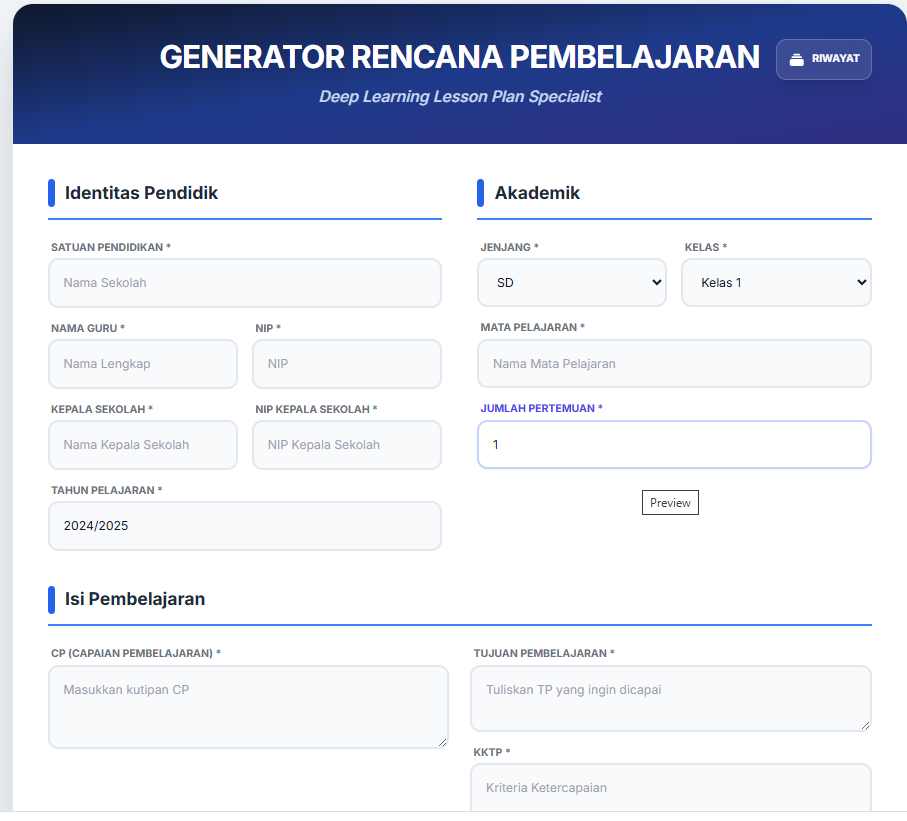
Task: Focus the Nama Sekolah input field
Action: click(x=244, y=283)
